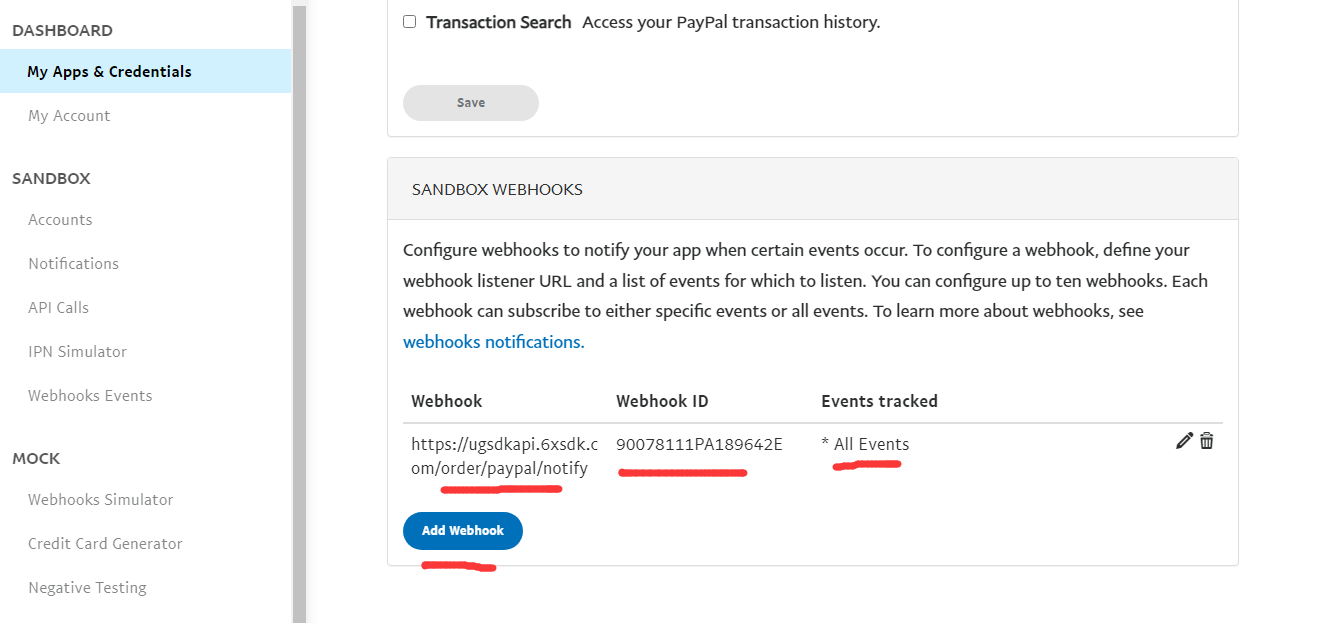Image resolution: width=1338 pixels, height=623 pixels.
Task: Launch the IPN Simulator
Action: tap(77, 352)
